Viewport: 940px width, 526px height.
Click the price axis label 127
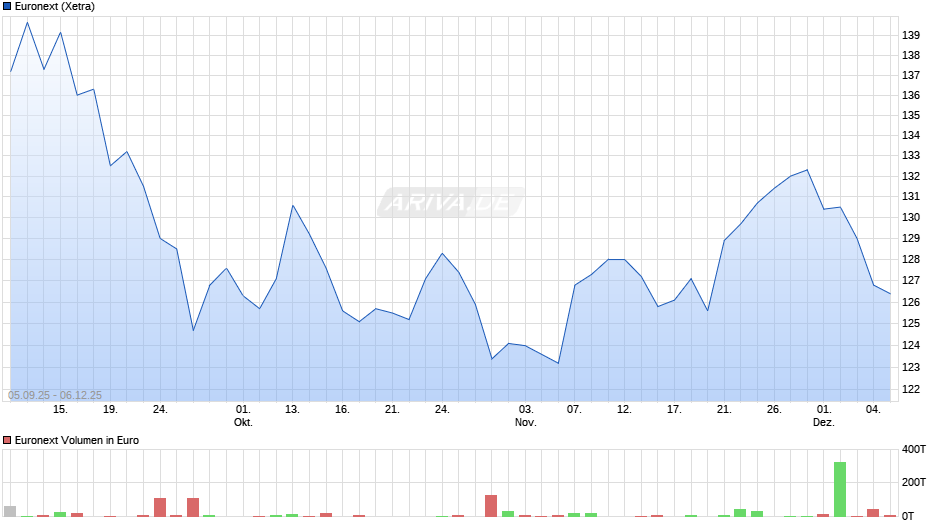911,281
